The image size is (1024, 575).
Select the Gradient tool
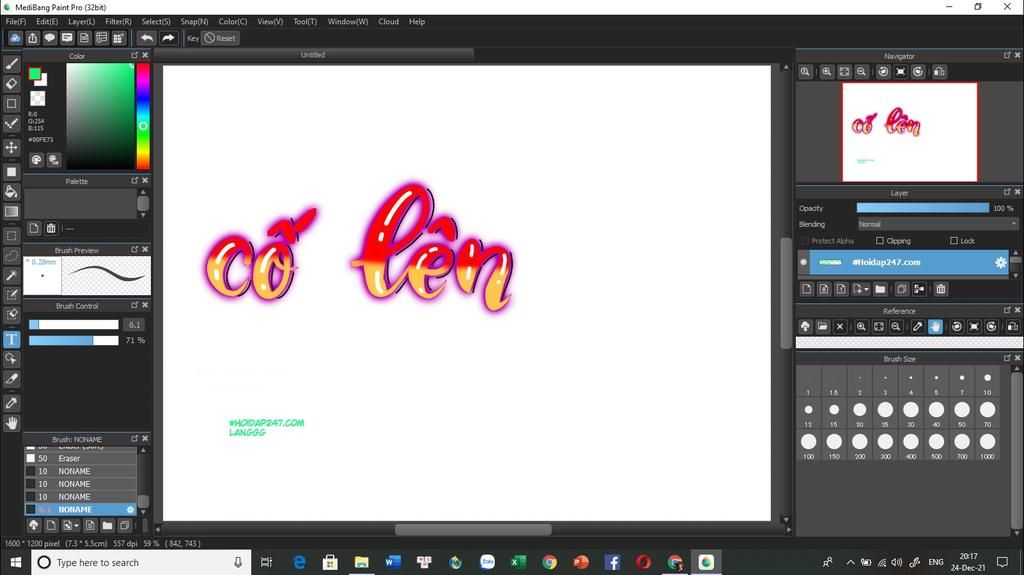tap(11, 211)
